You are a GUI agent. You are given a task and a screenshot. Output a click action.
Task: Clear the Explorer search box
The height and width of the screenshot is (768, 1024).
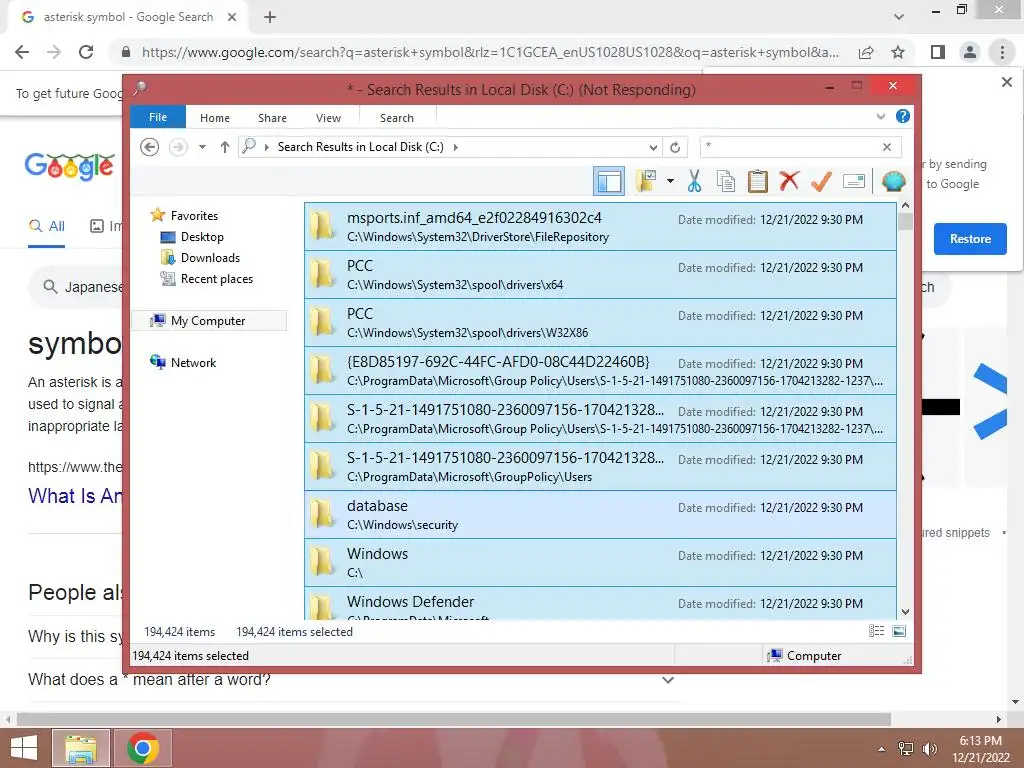tap(887, 147)
